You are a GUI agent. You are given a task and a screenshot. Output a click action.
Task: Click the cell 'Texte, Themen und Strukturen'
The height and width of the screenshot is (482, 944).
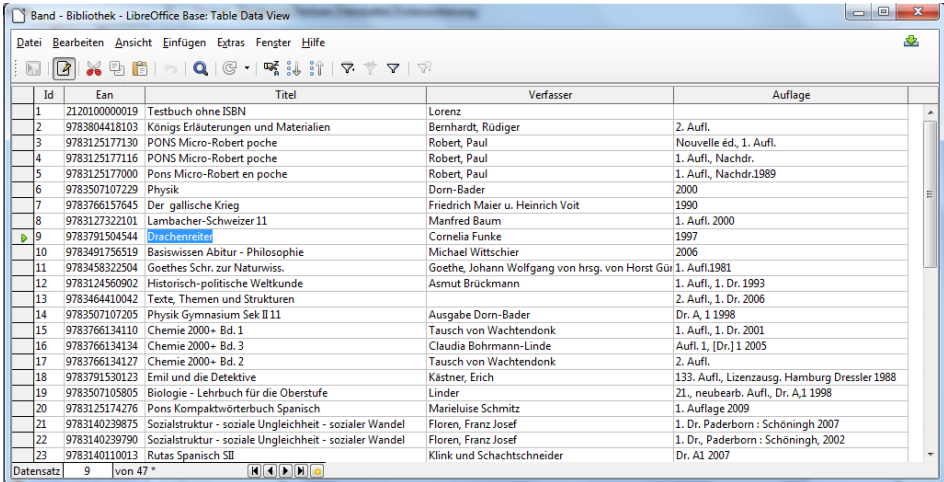click(286, 299)
